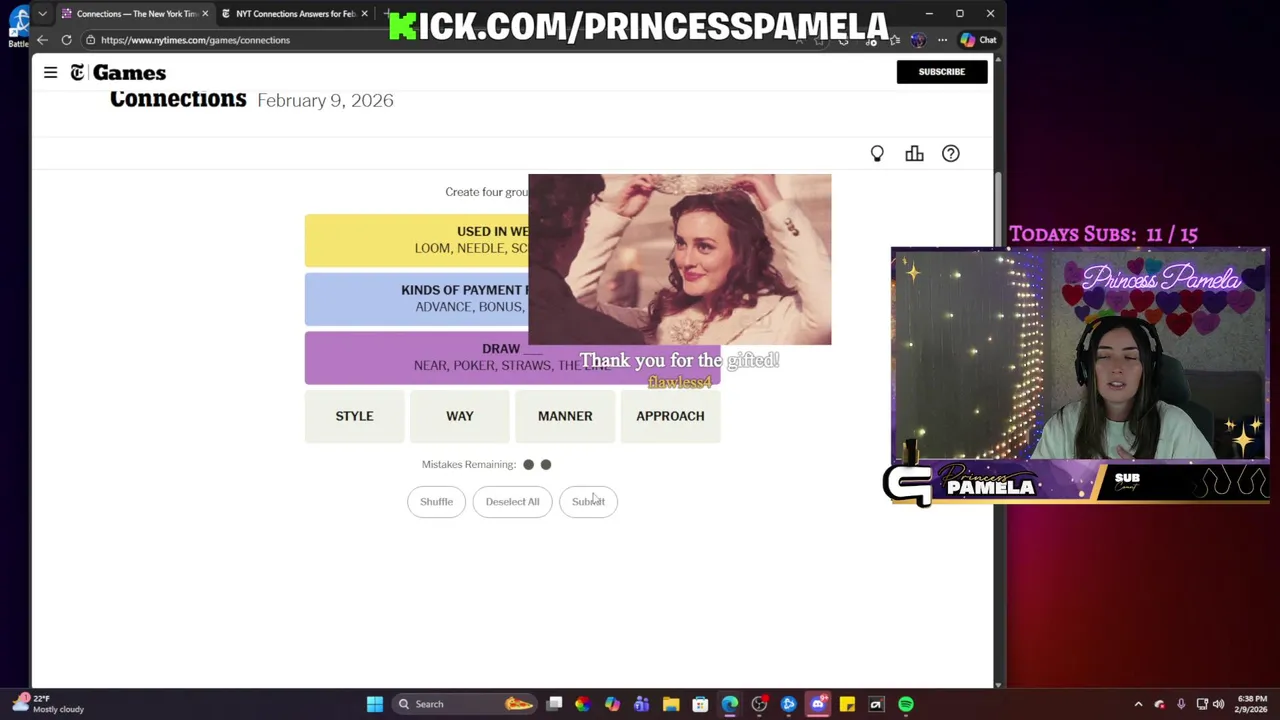This screenshot has width=1280, height=720.
Task: Click the webcam overlay of Princess Pamela
Action: pyautogui.click(x=1080, y=352)
